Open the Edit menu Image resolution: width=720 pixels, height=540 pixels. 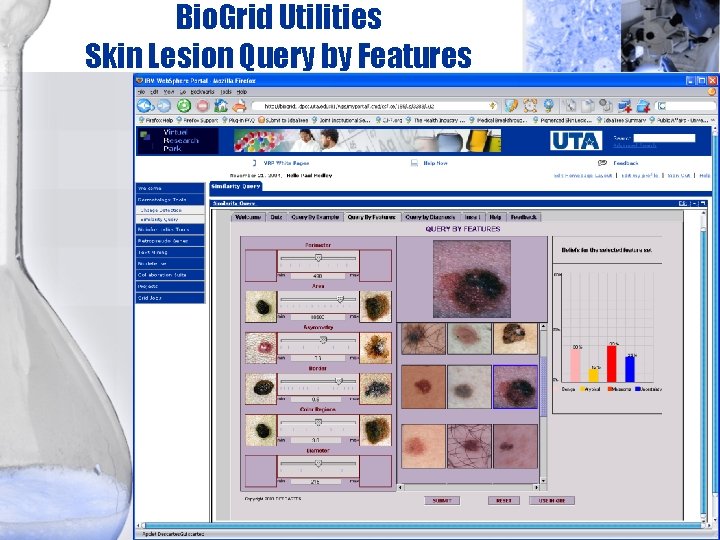click(x=154, y=92)
